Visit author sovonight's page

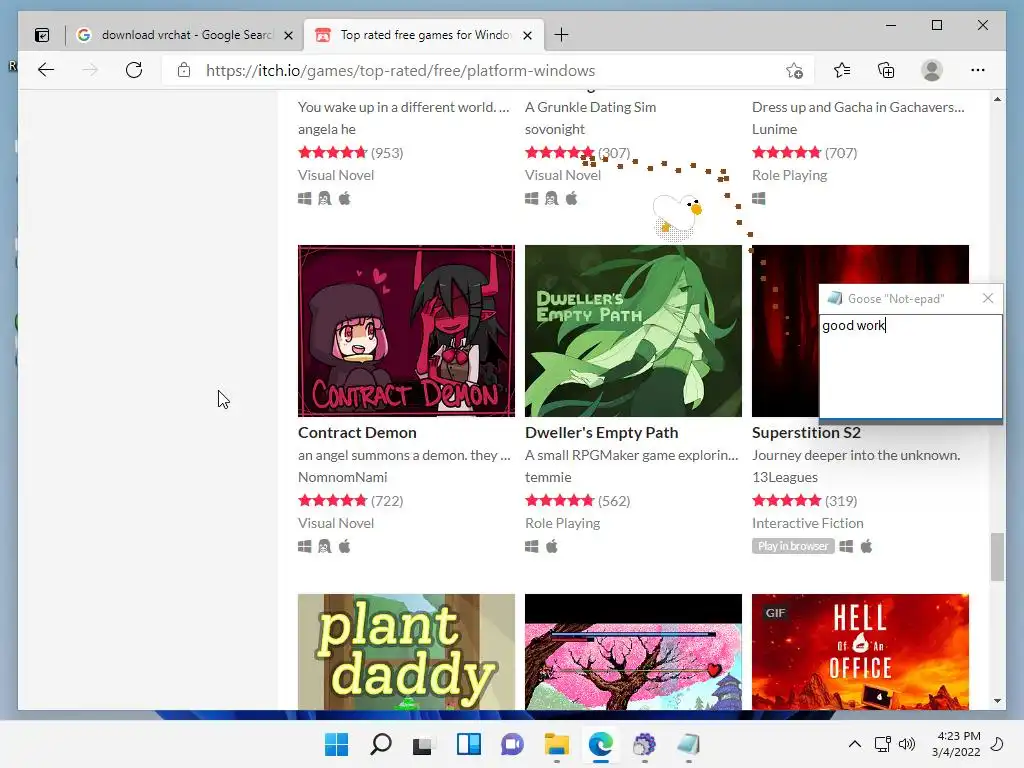(x=554, y=129)
